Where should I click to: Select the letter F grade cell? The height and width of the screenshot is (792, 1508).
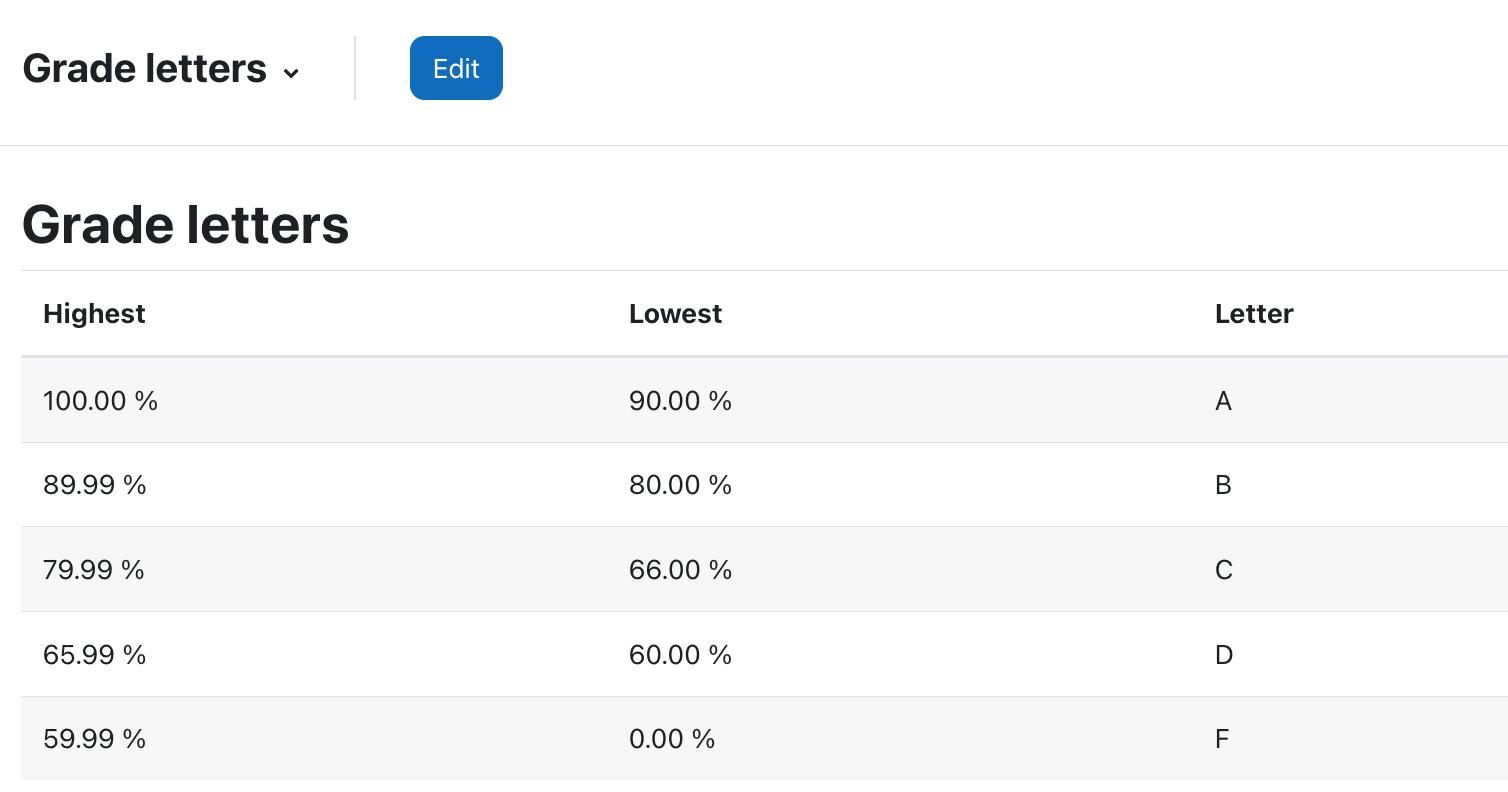pyautogui.click(x=1222, y=739)
